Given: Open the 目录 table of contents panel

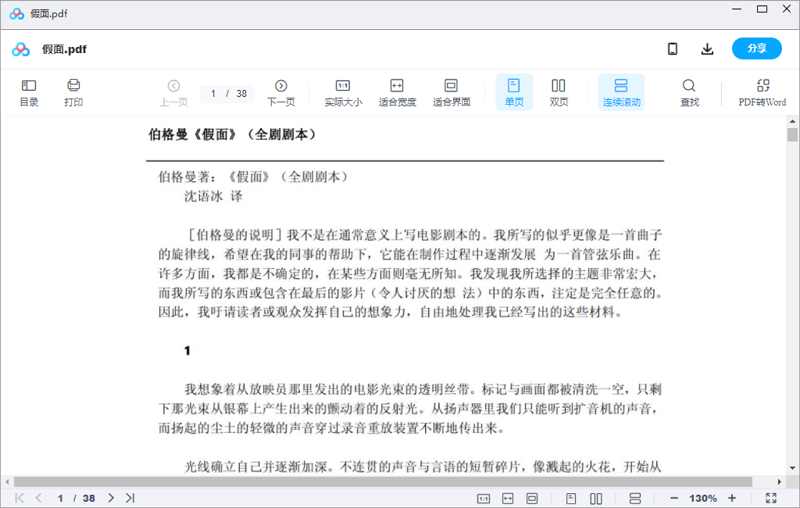Looking at the screenshot, I should click(x=29, y=92).
